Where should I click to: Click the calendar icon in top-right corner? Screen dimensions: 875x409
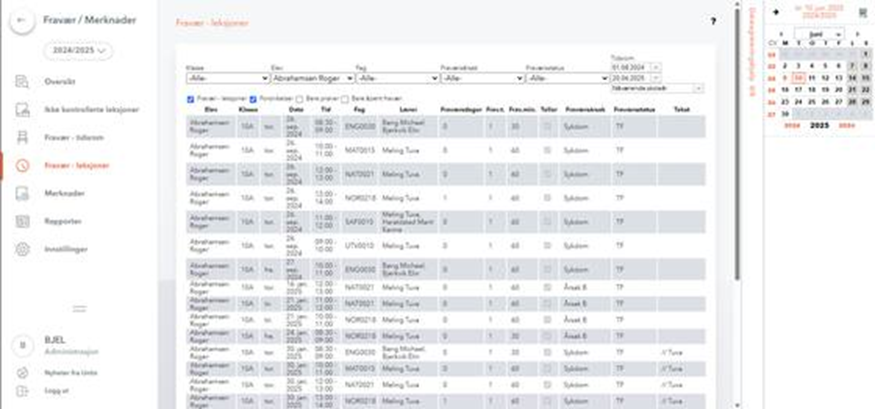click(863, 12)
